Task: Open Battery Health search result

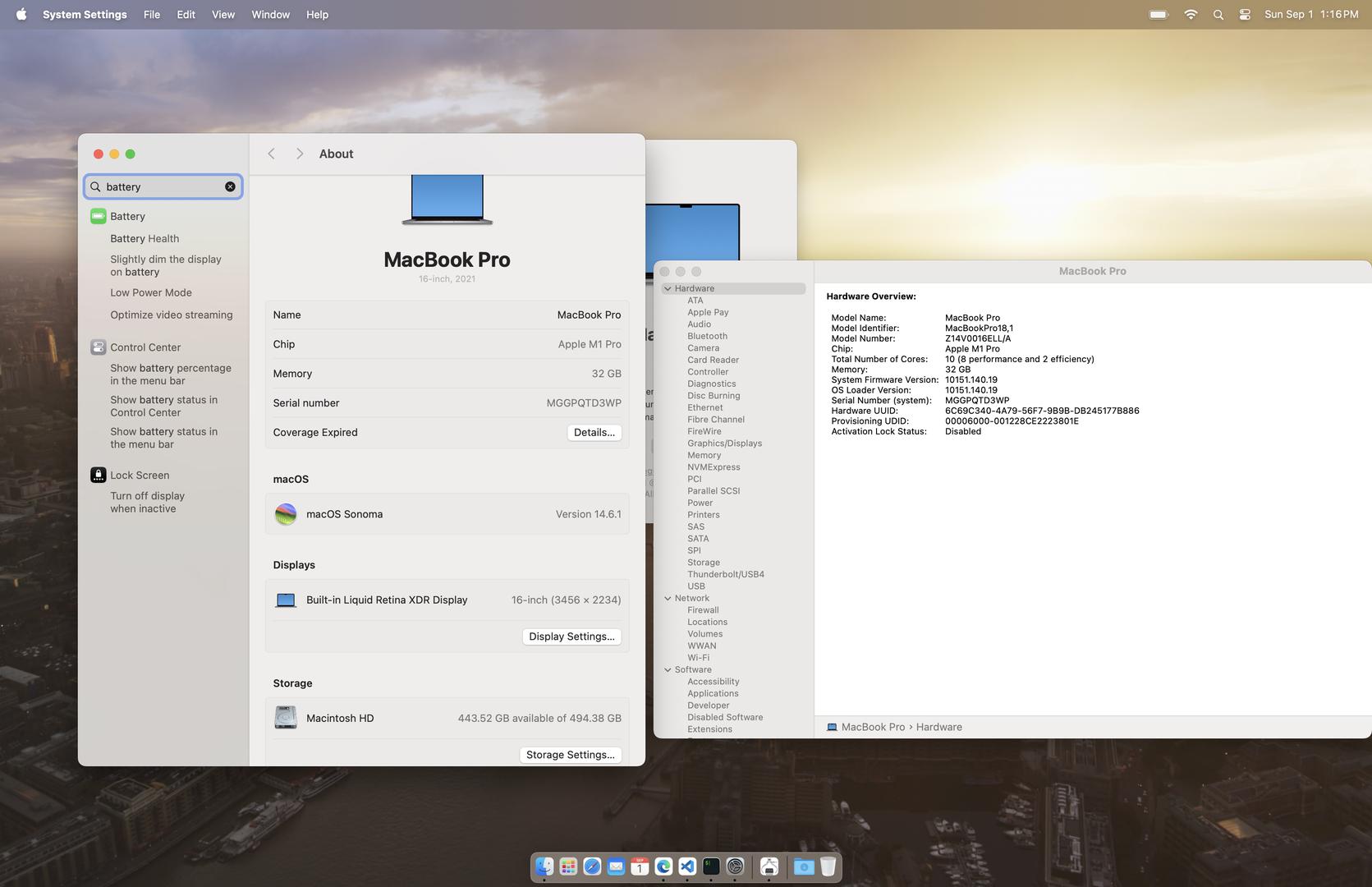Action: click(x=145, y=238)
